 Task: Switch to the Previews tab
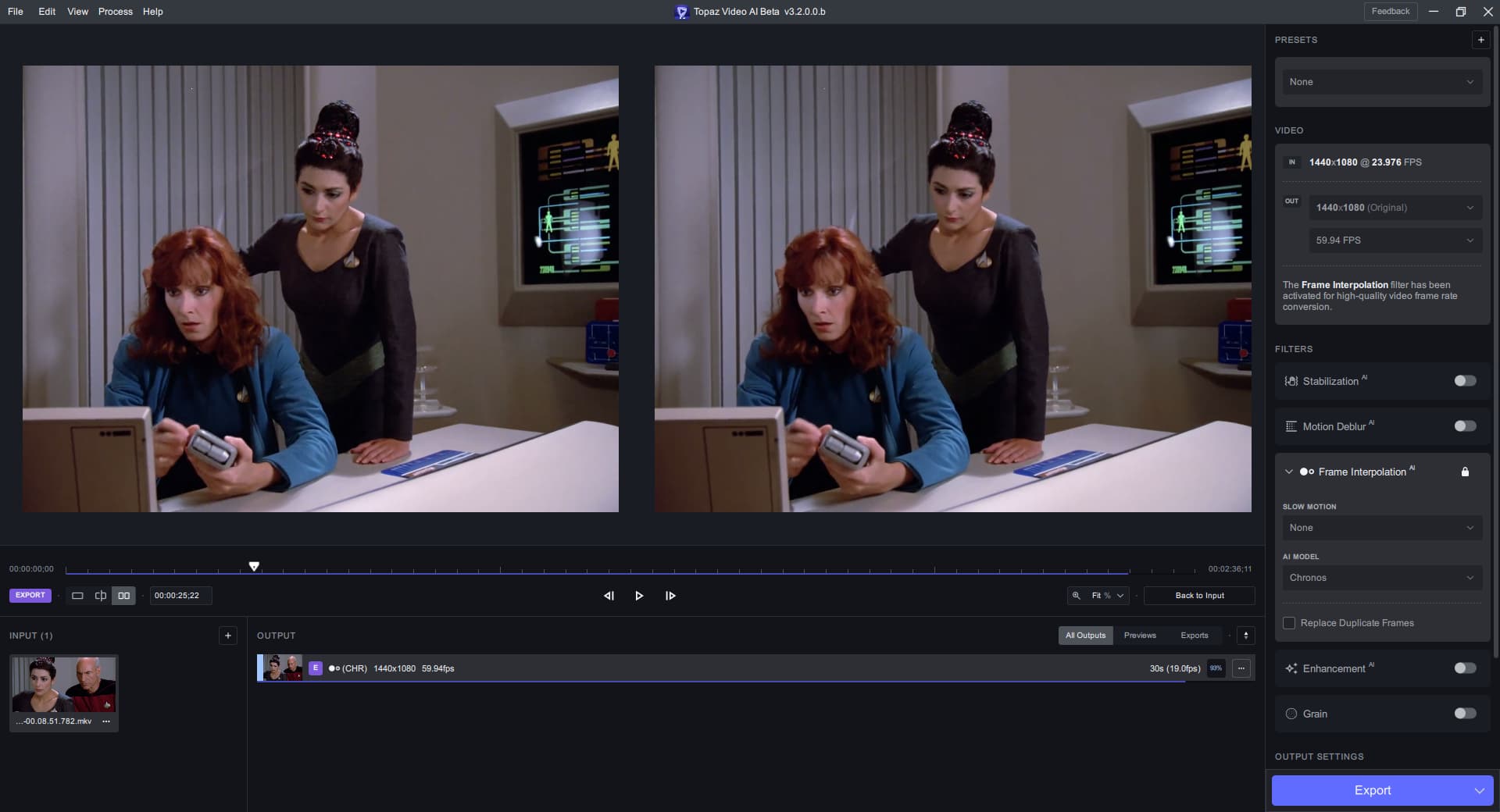1139,636
